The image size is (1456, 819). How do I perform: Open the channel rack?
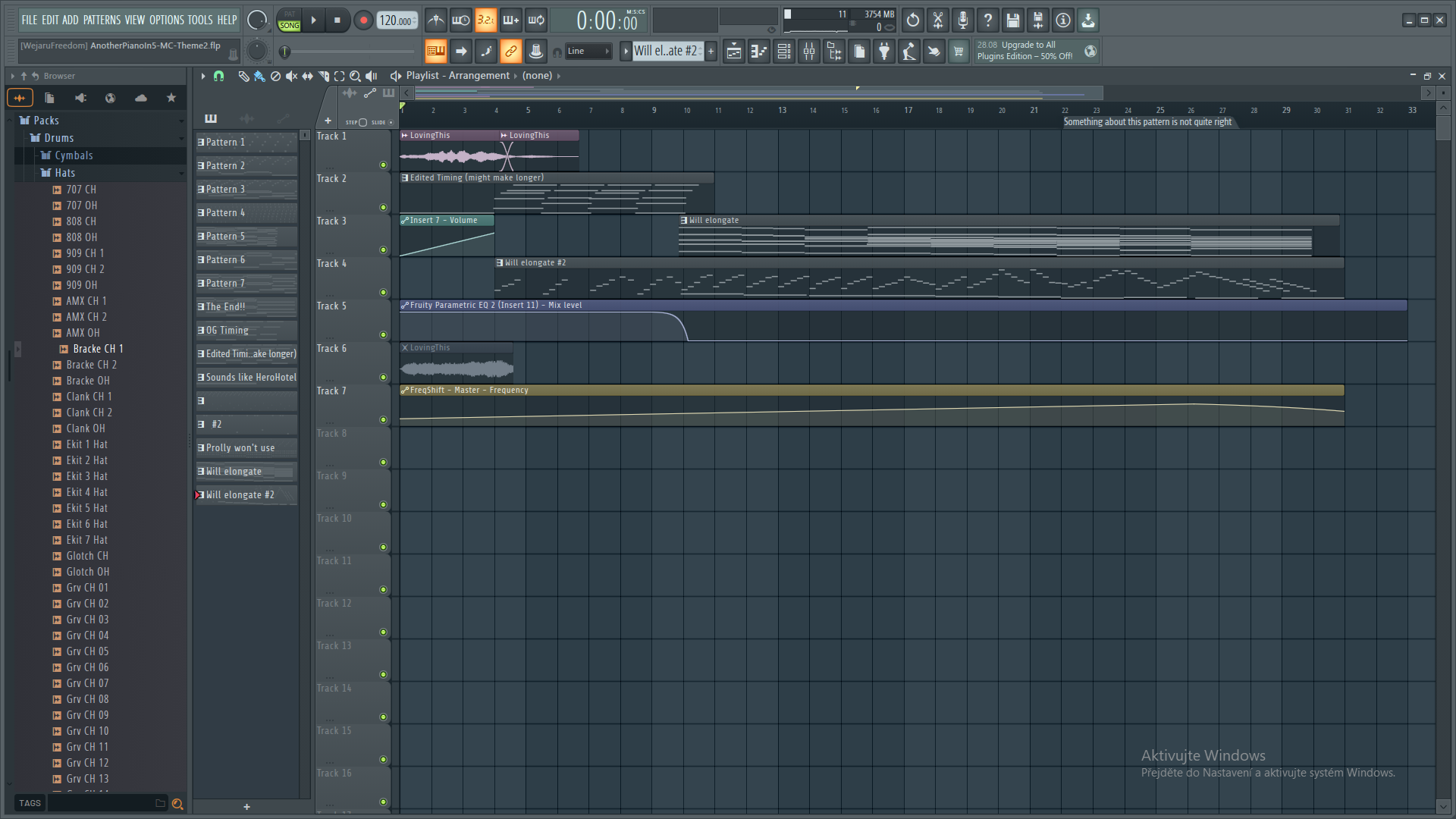pos(784,52)
